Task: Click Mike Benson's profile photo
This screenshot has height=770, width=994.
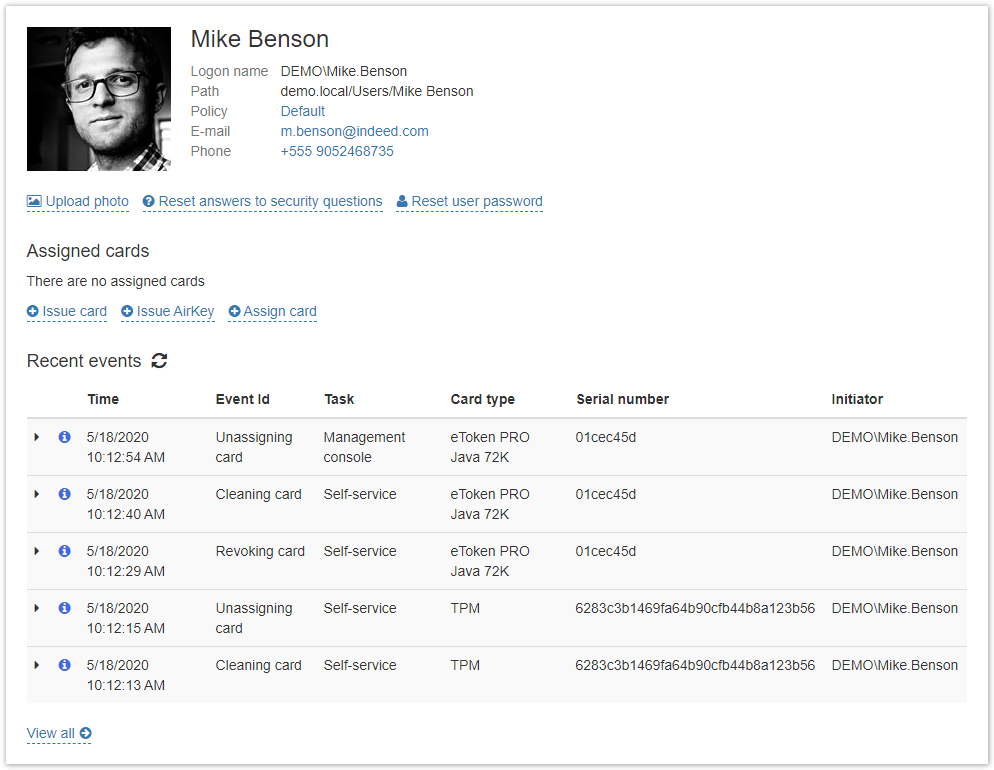Action: pos(99,99)
